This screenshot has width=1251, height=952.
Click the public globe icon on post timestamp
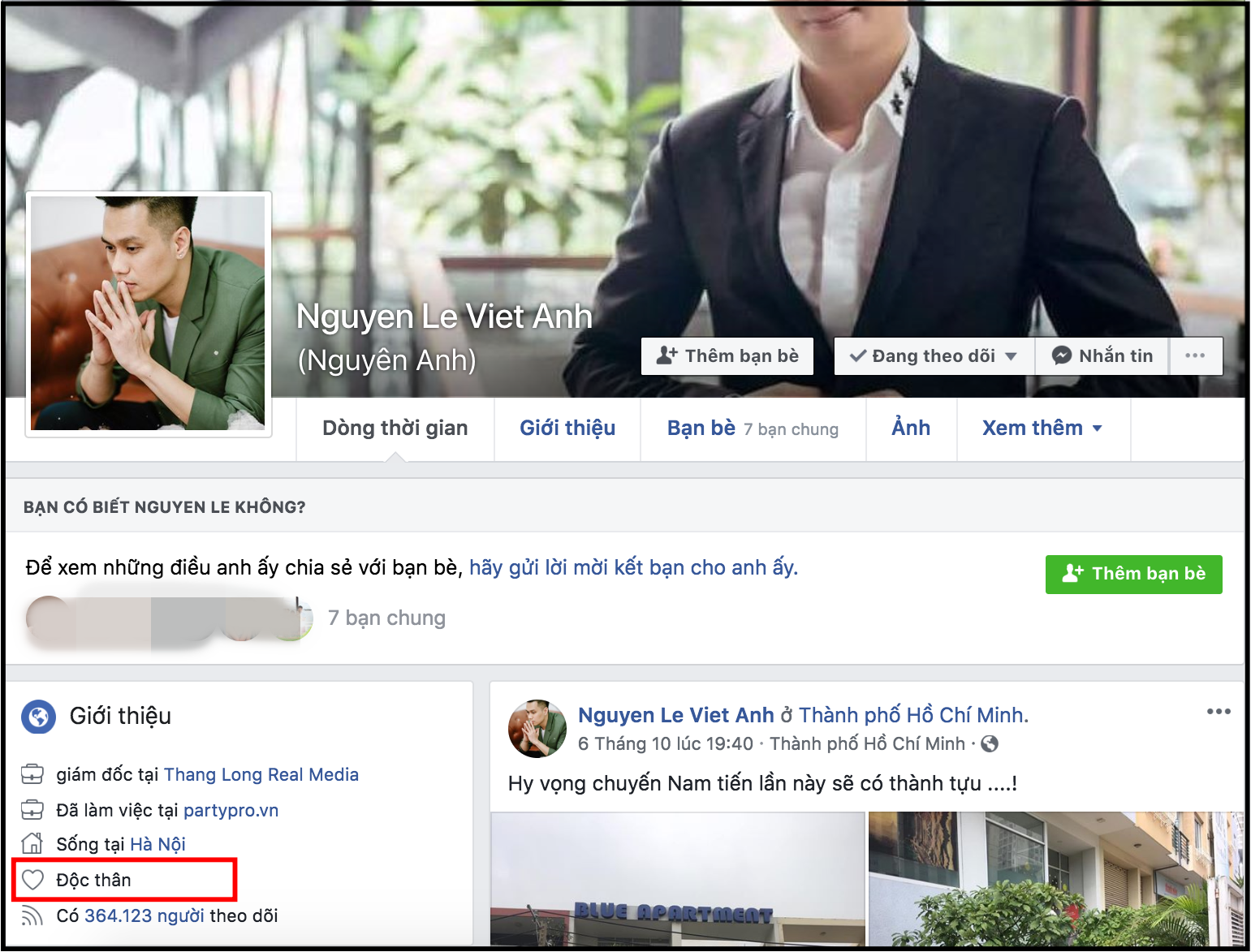[x=990, y=743]
